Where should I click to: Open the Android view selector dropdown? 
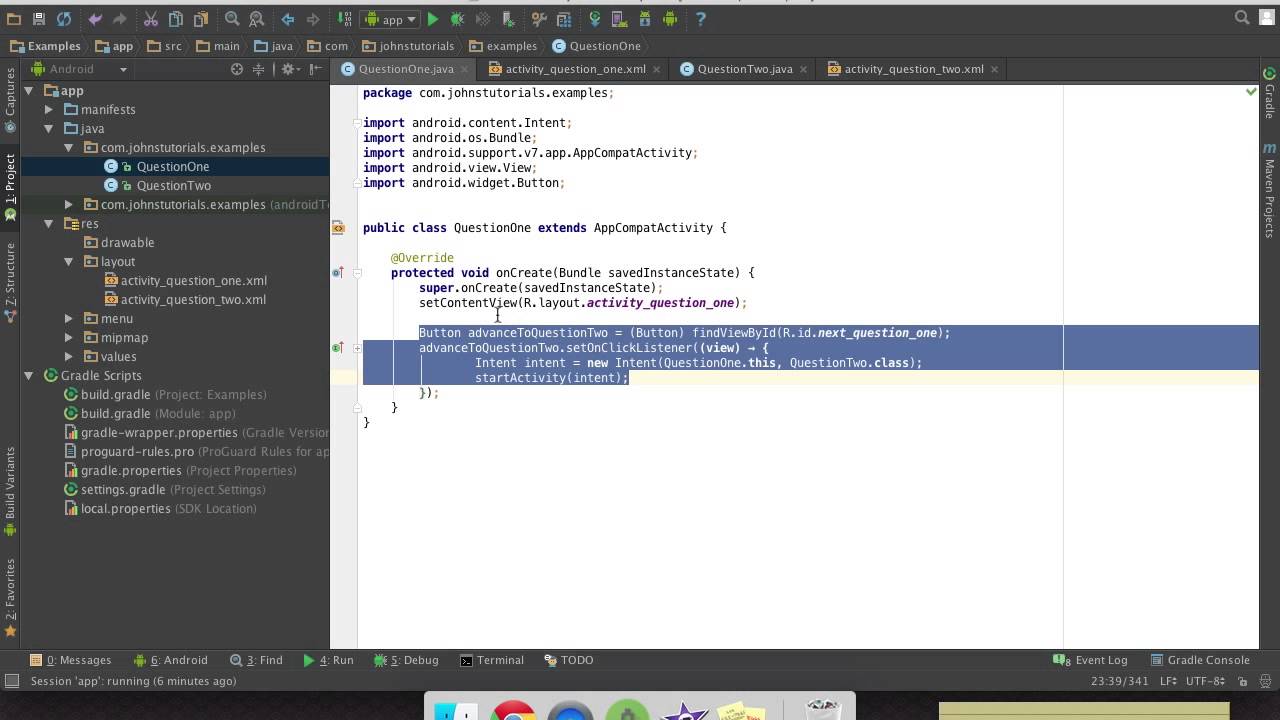tap(80, 69)
